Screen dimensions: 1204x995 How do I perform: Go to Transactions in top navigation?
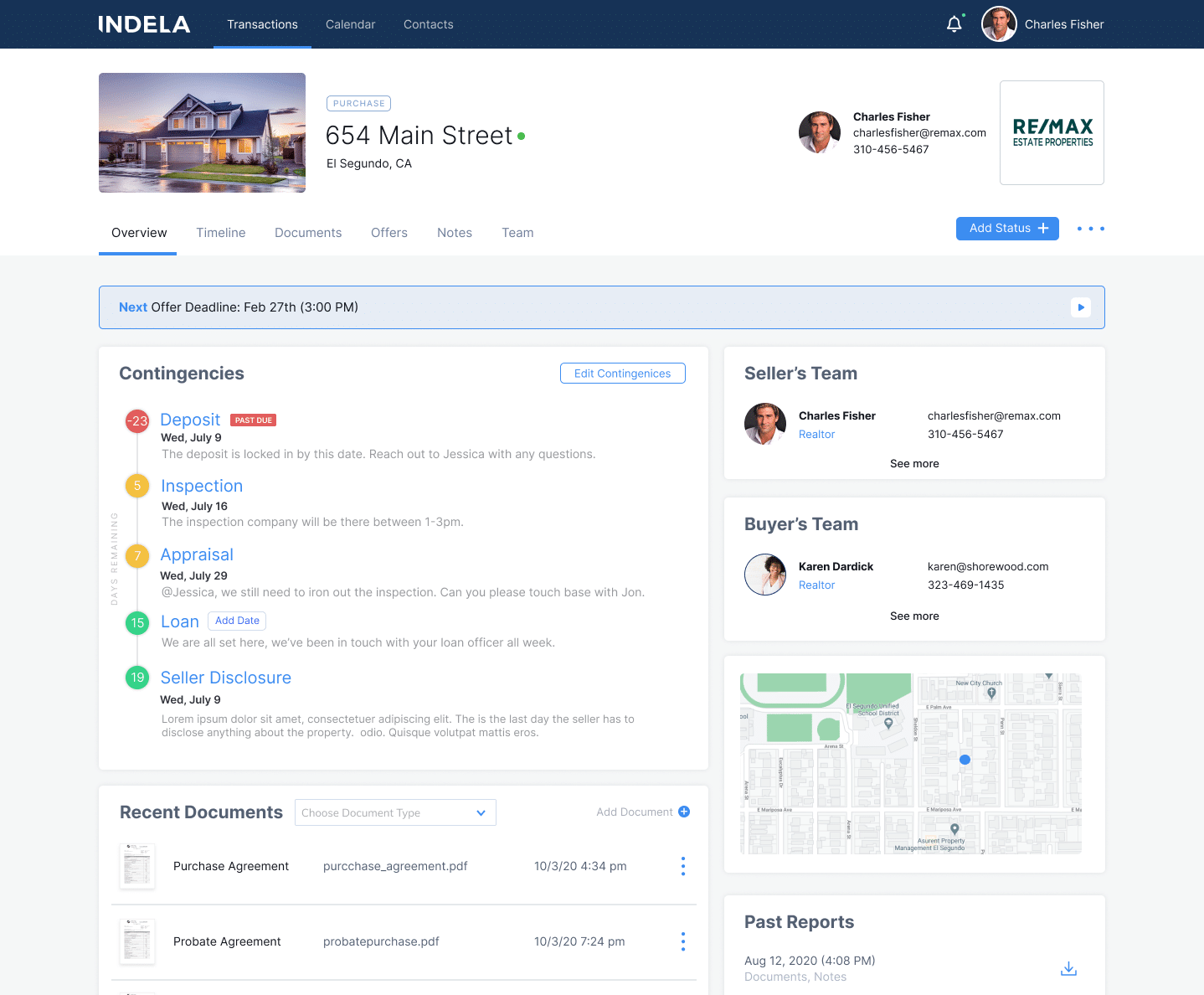[x=262, y=24]
